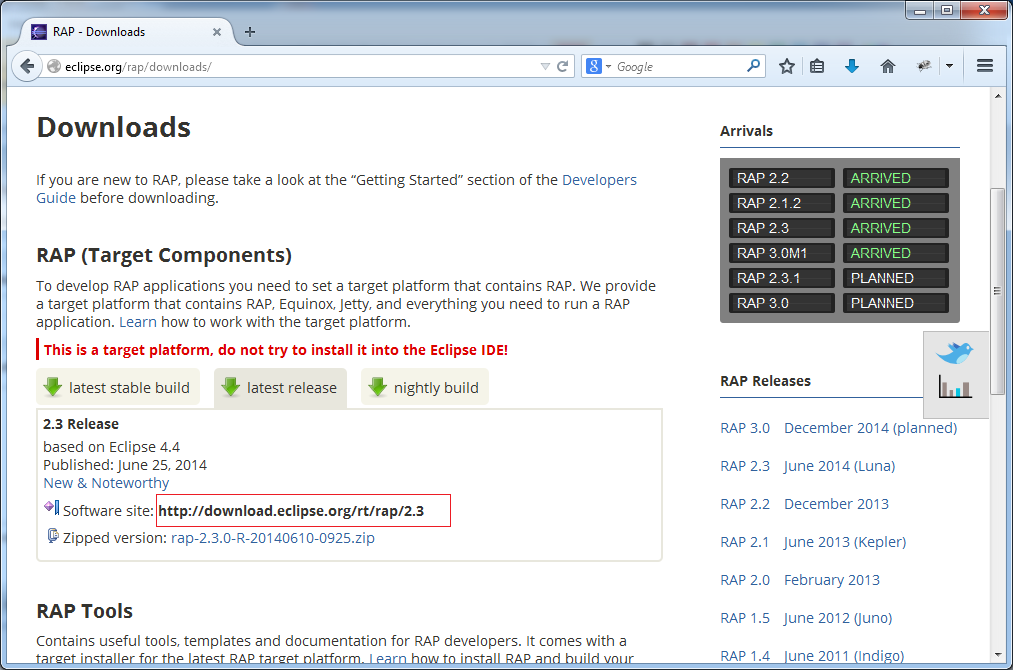Open RAP 2.1 June 2013 (Kepler) link
Screen dimensions: 1013x670
point(813,541)
